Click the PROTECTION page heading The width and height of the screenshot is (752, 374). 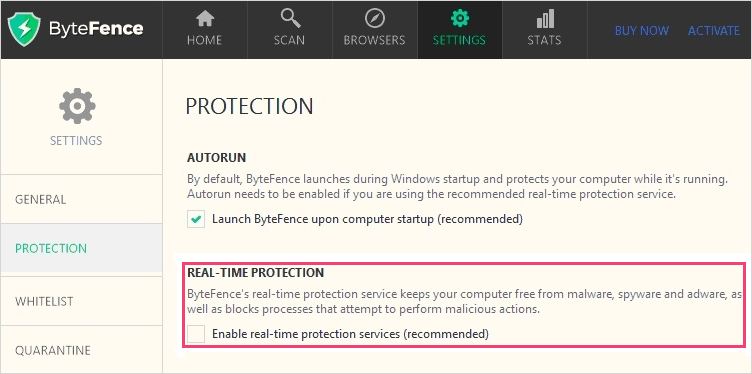pyautogui.click(x=249, y=106)
